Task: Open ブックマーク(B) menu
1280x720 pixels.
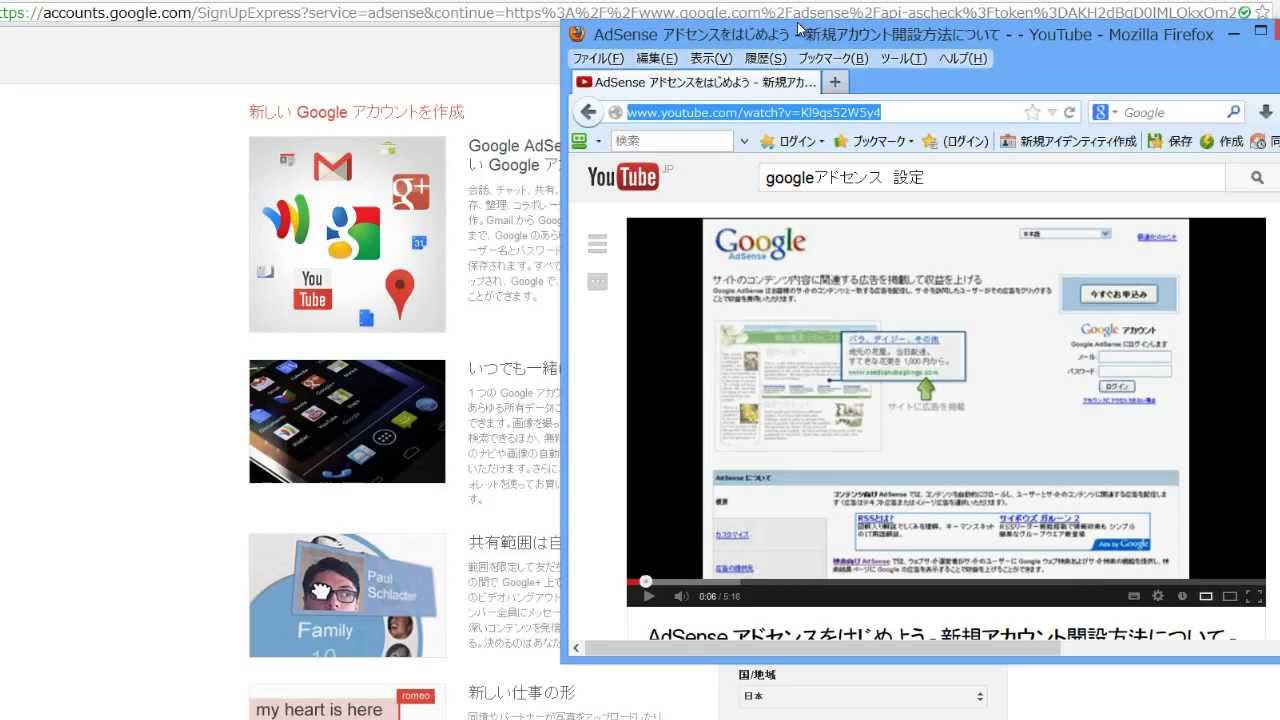Action: coord(833,58)
